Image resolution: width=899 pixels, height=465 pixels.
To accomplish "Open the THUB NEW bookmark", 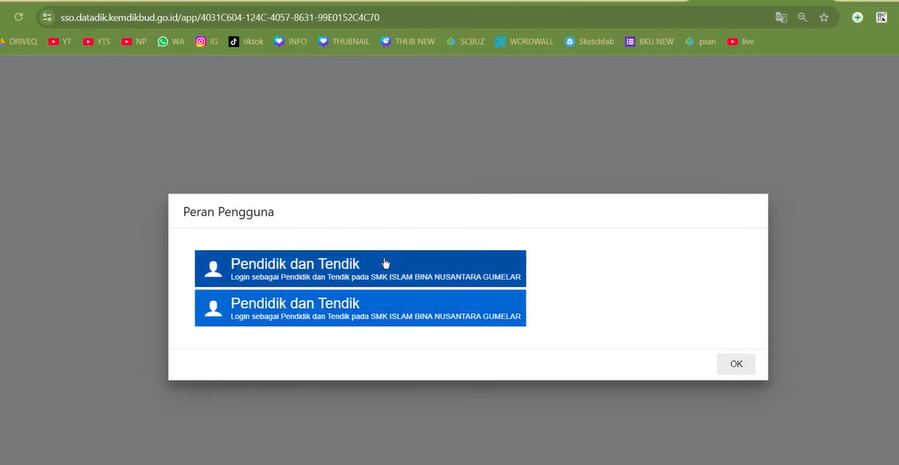I will [x=407, y=41].
